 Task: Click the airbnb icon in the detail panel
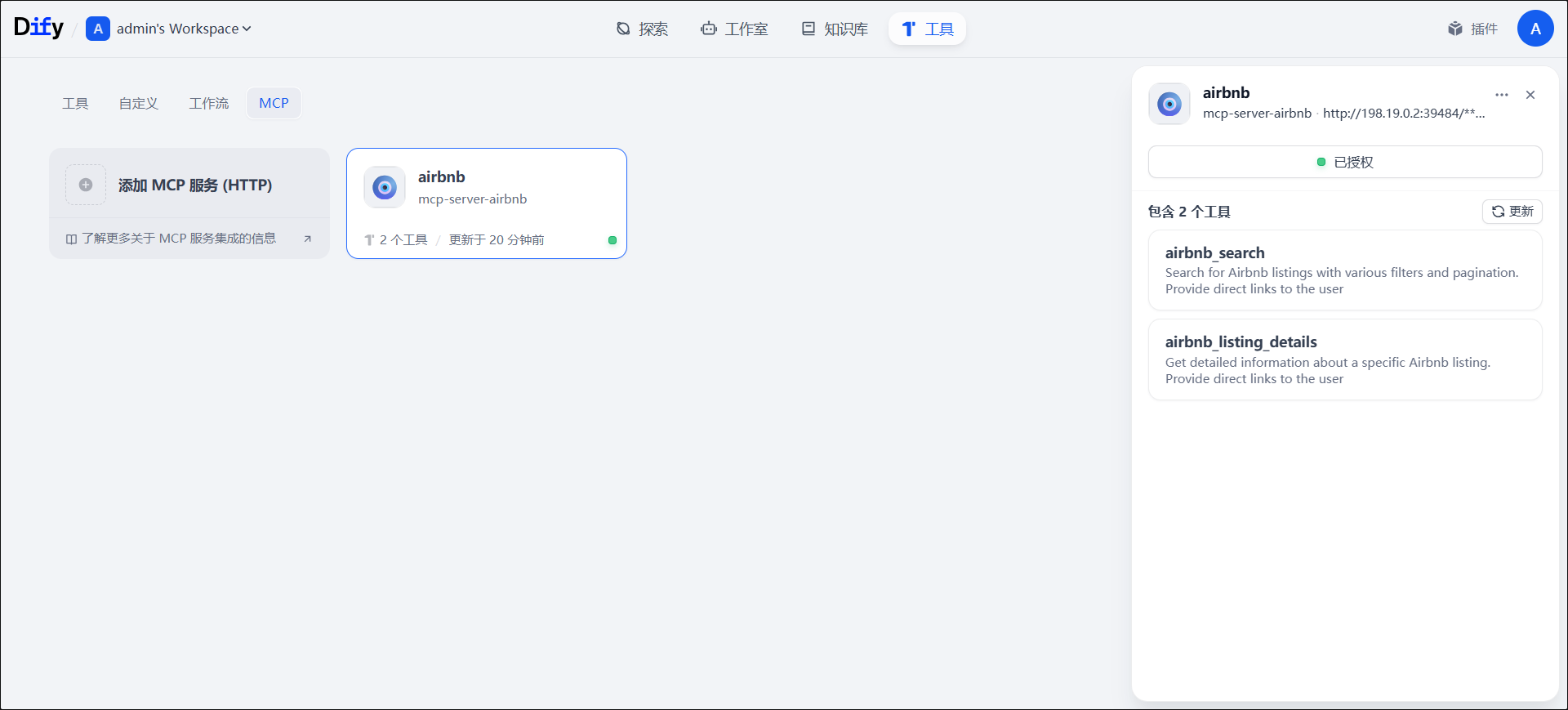tap(1169, 104)
